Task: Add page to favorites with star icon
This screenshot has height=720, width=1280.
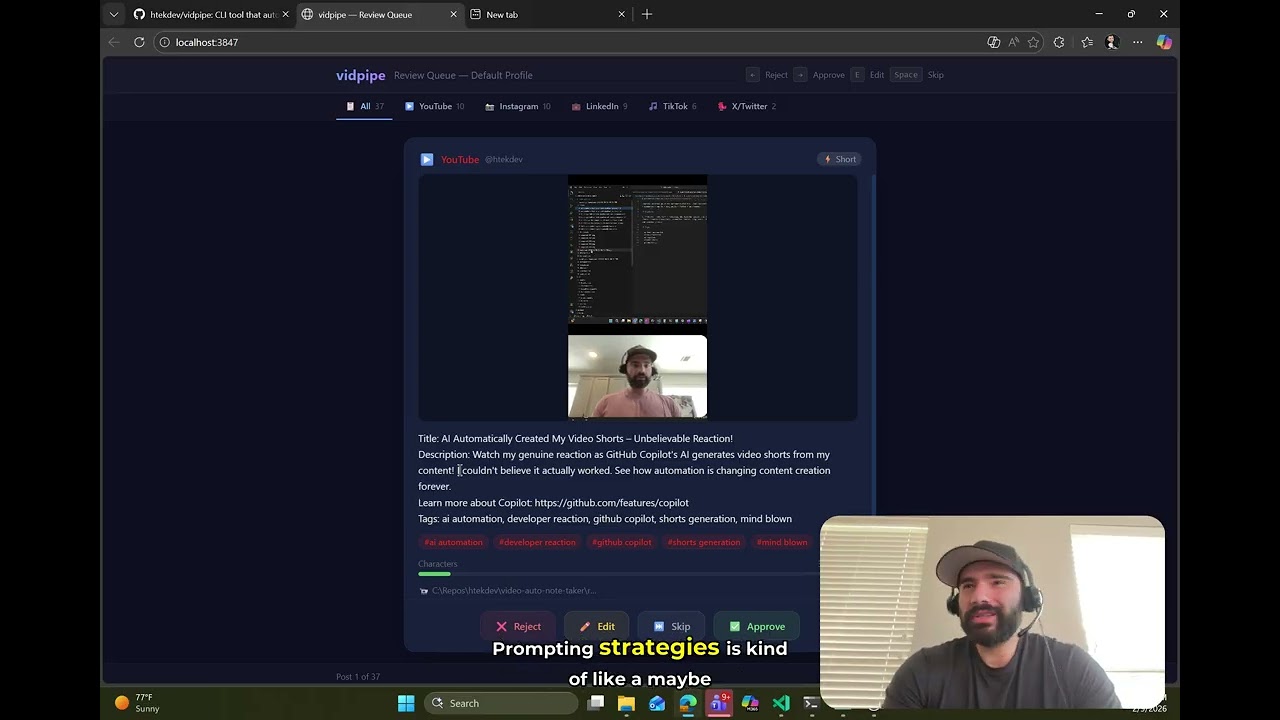Action: click(1034, 42)
